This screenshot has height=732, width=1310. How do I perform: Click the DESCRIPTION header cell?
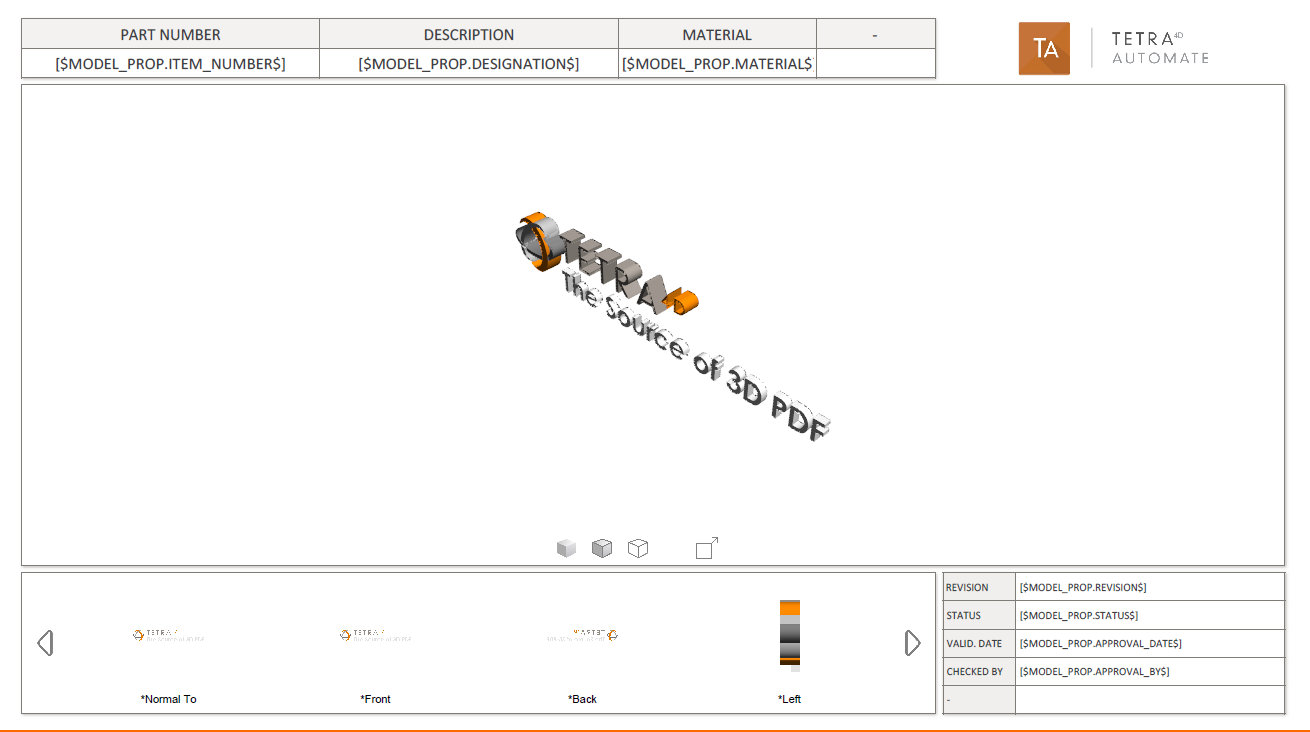[469, 34]
